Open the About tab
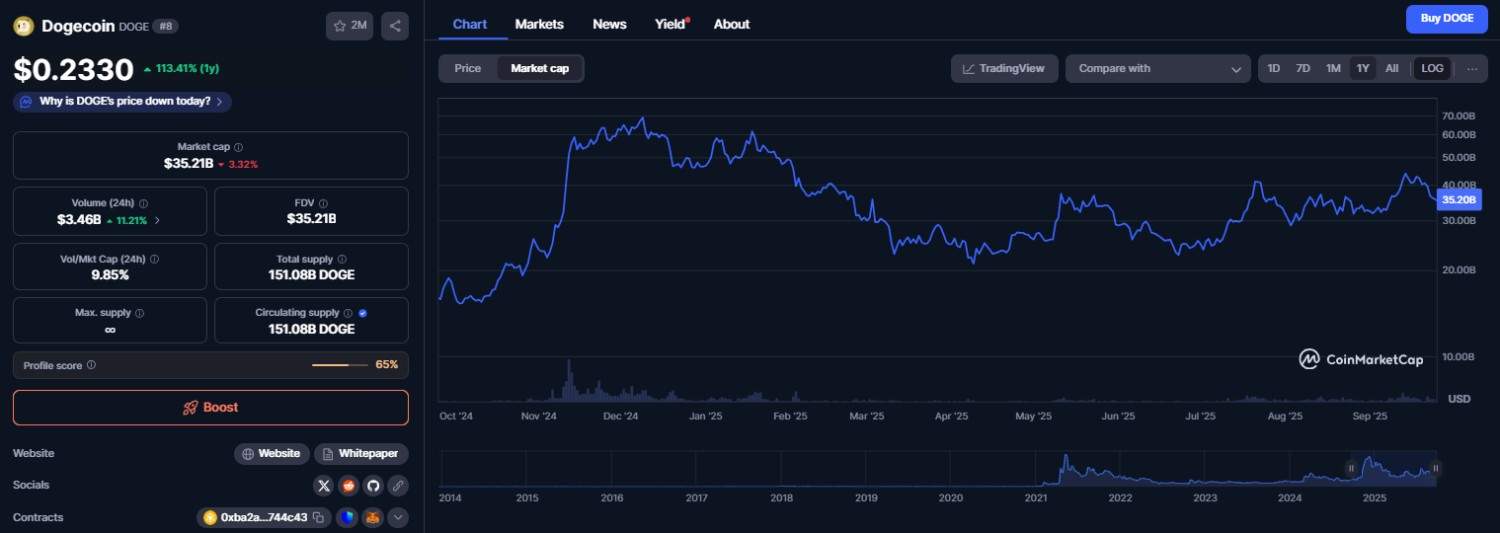Screen dimensions: 1500x533 click(x=732, y=24)
